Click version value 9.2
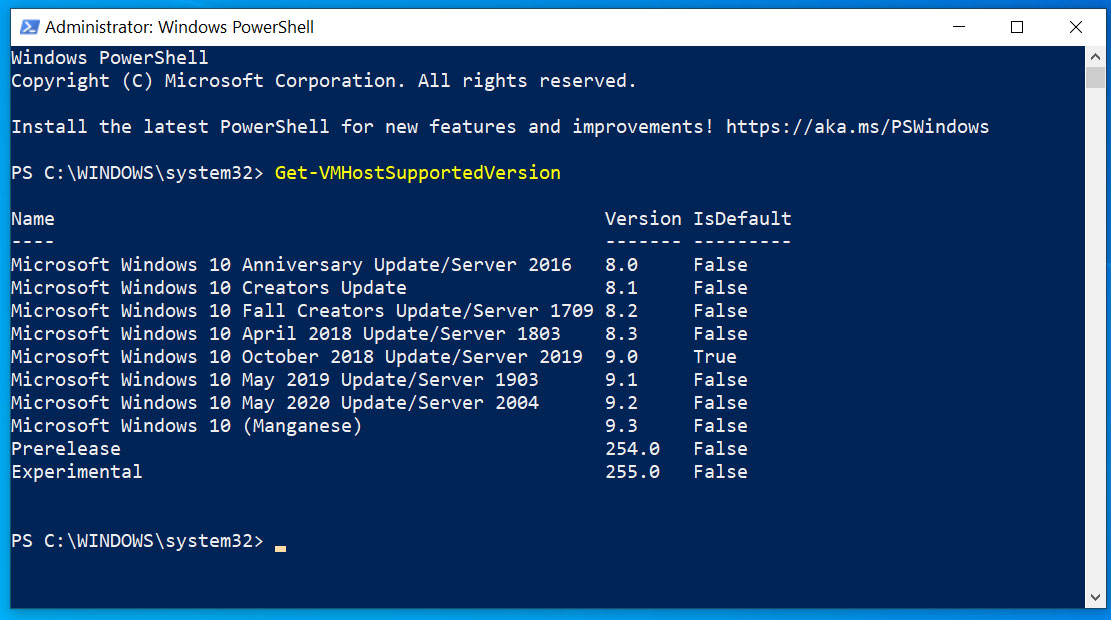The height and width of the screenshot is (620, 1111). (621, 402)
